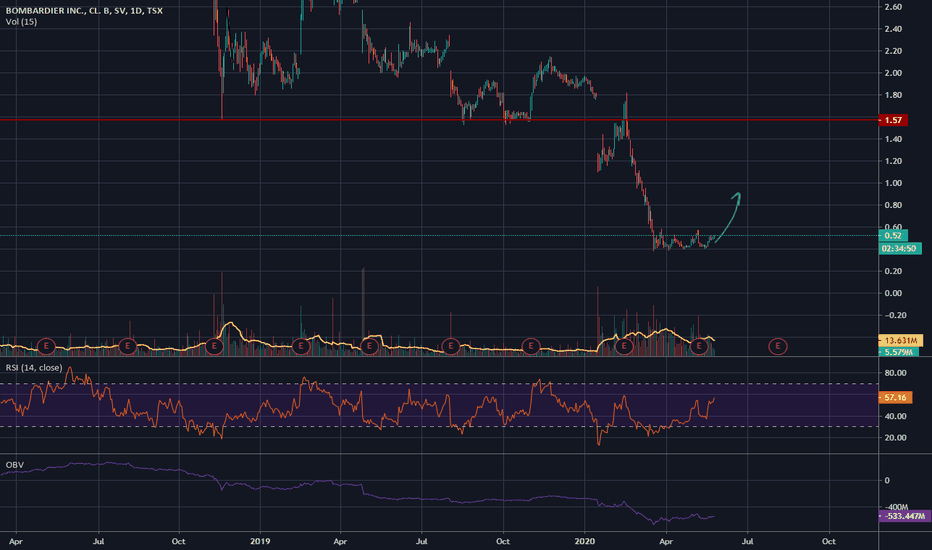Image resolution: width=932 pixels, height=550 pixels.
Task: Click the green 0.52 current price label
Action: click(893, 235)
